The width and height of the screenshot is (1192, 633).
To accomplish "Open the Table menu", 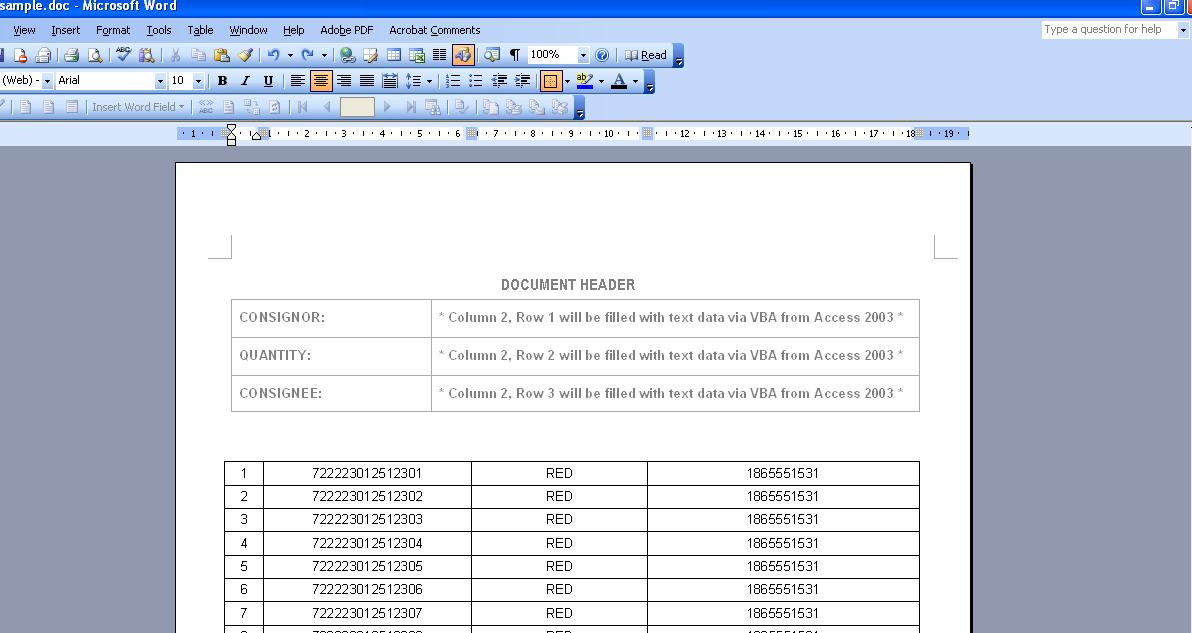I will pos(200,30).
